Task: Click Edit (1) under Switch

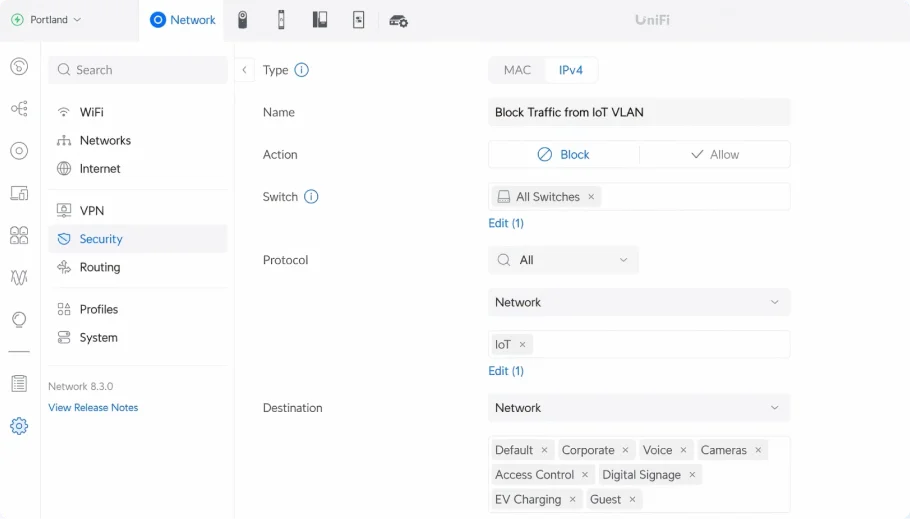Action: [x=506, y=223]
